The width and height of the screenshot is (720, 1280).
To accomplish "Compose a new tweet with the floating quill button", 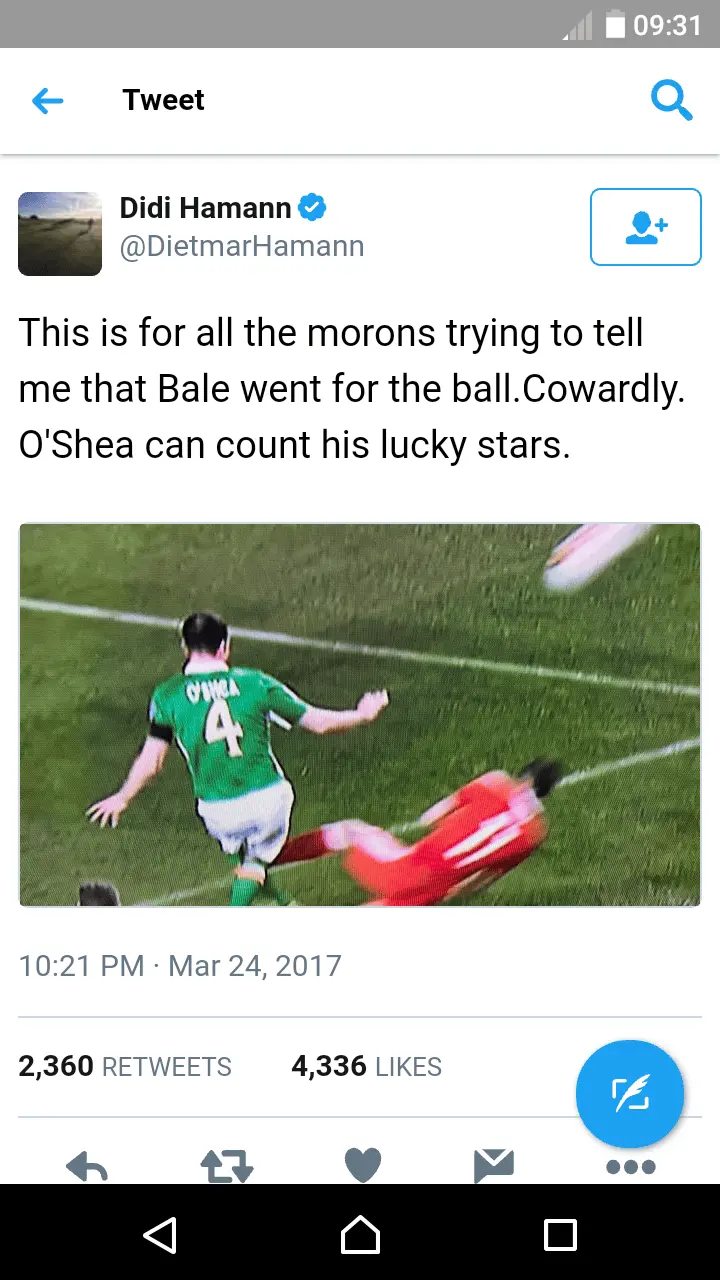I will pyautogui.click(x=630, y=1094).
